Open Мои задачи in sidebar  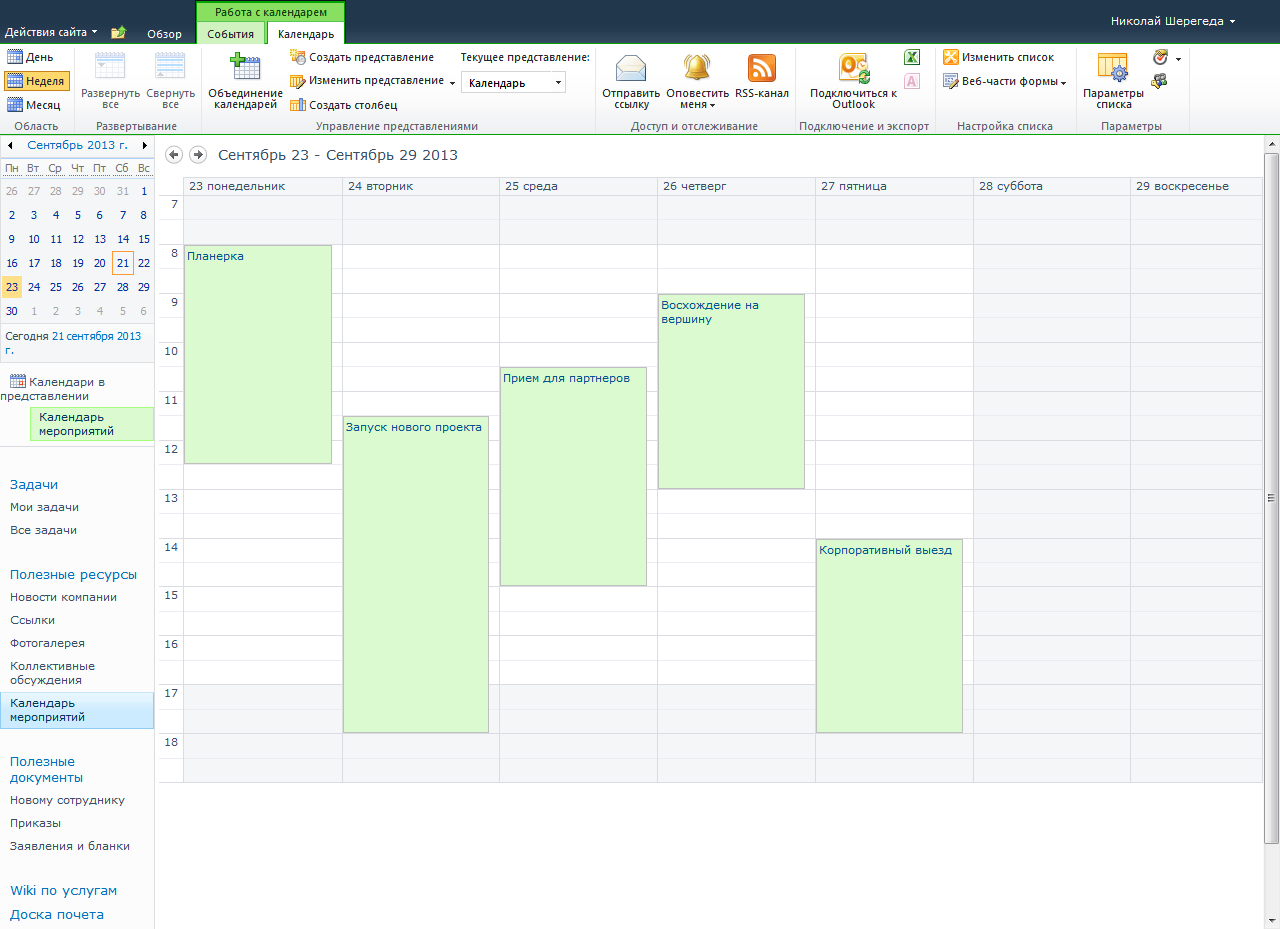coord(44,507)
